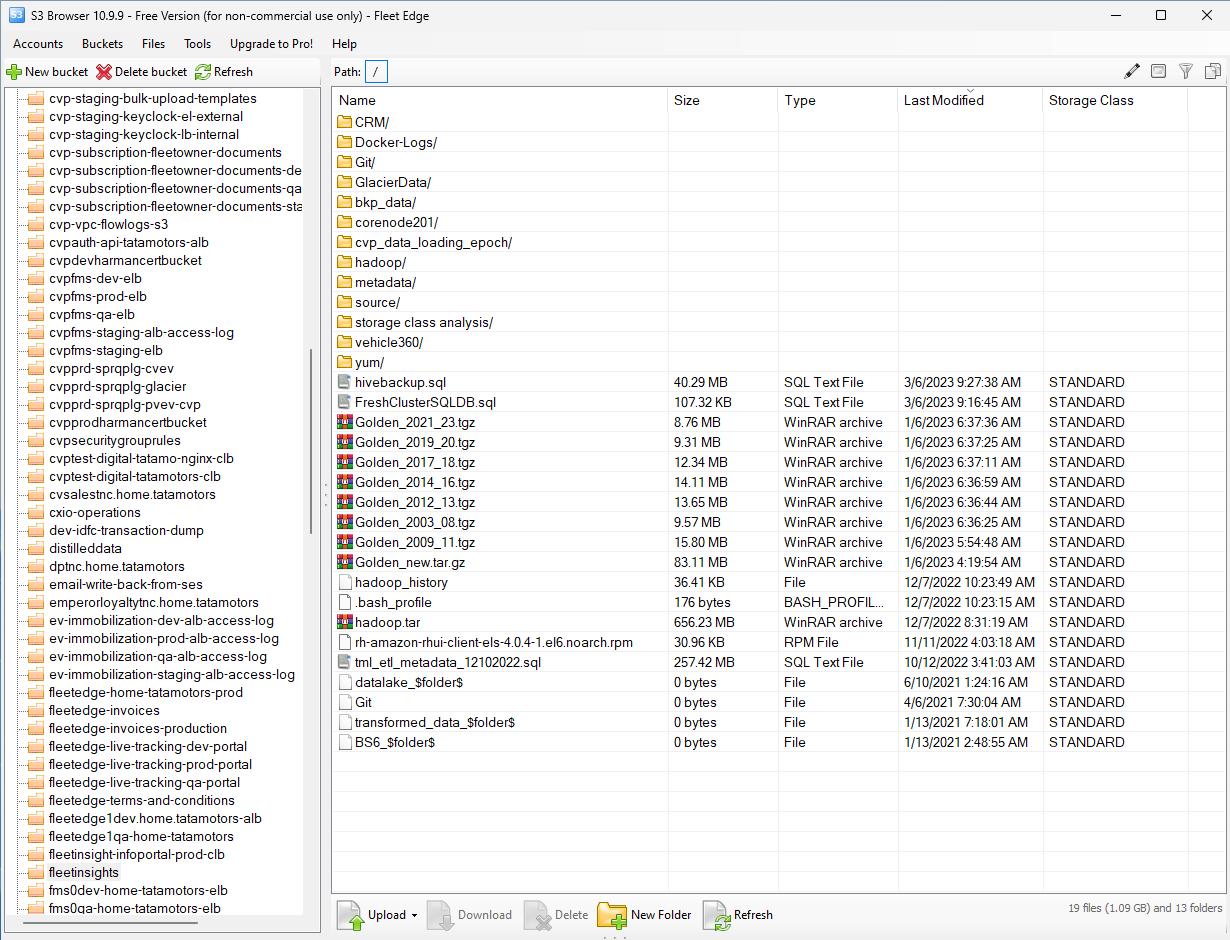
Task: Click the red X Delete bucket icon
Action: (104, 72)
